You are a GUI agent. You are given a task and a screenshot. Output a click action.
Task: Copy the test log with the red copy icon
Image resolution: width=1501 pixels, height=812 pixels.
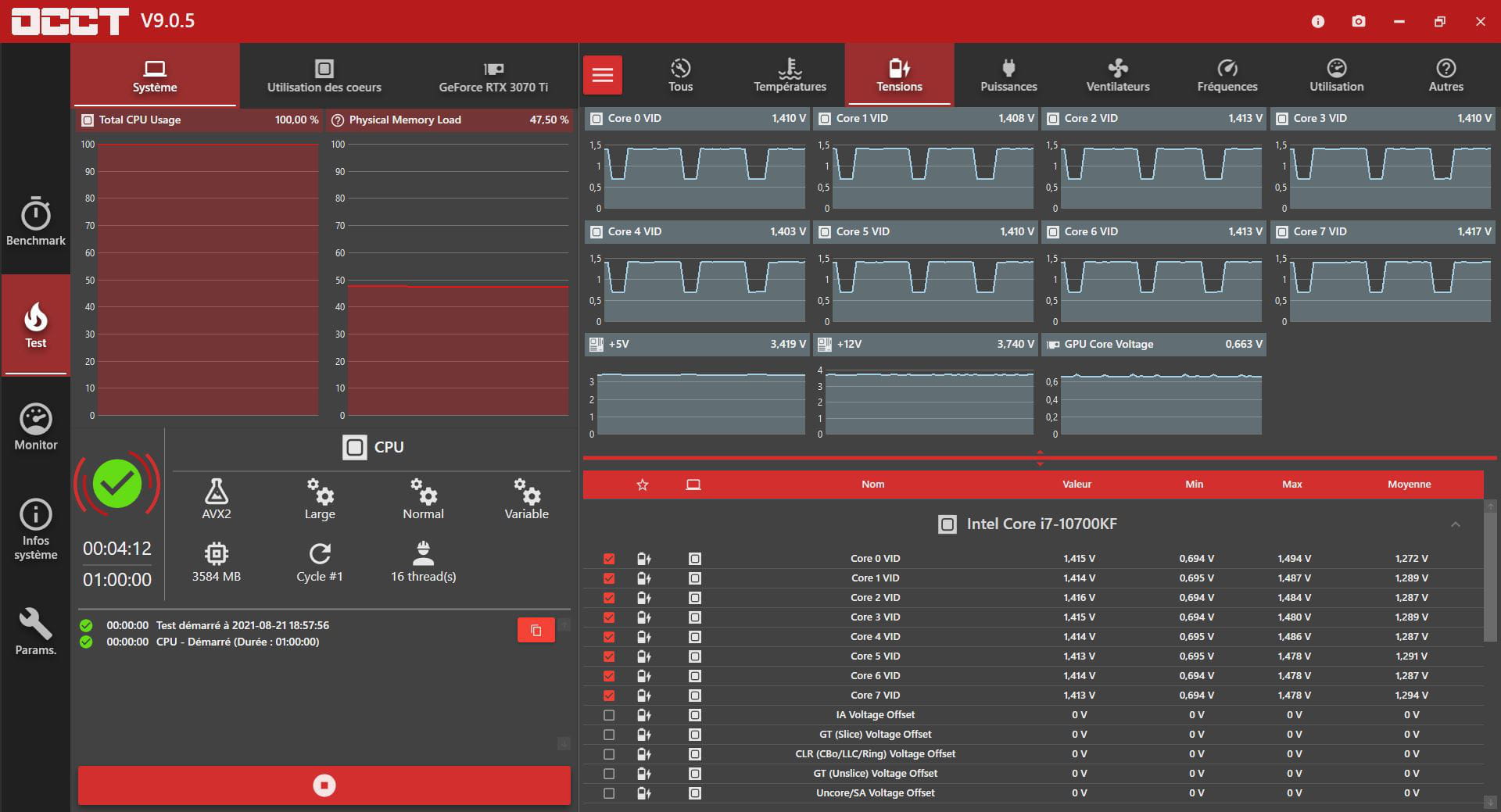pyautogui.click(x=536, y=630)
